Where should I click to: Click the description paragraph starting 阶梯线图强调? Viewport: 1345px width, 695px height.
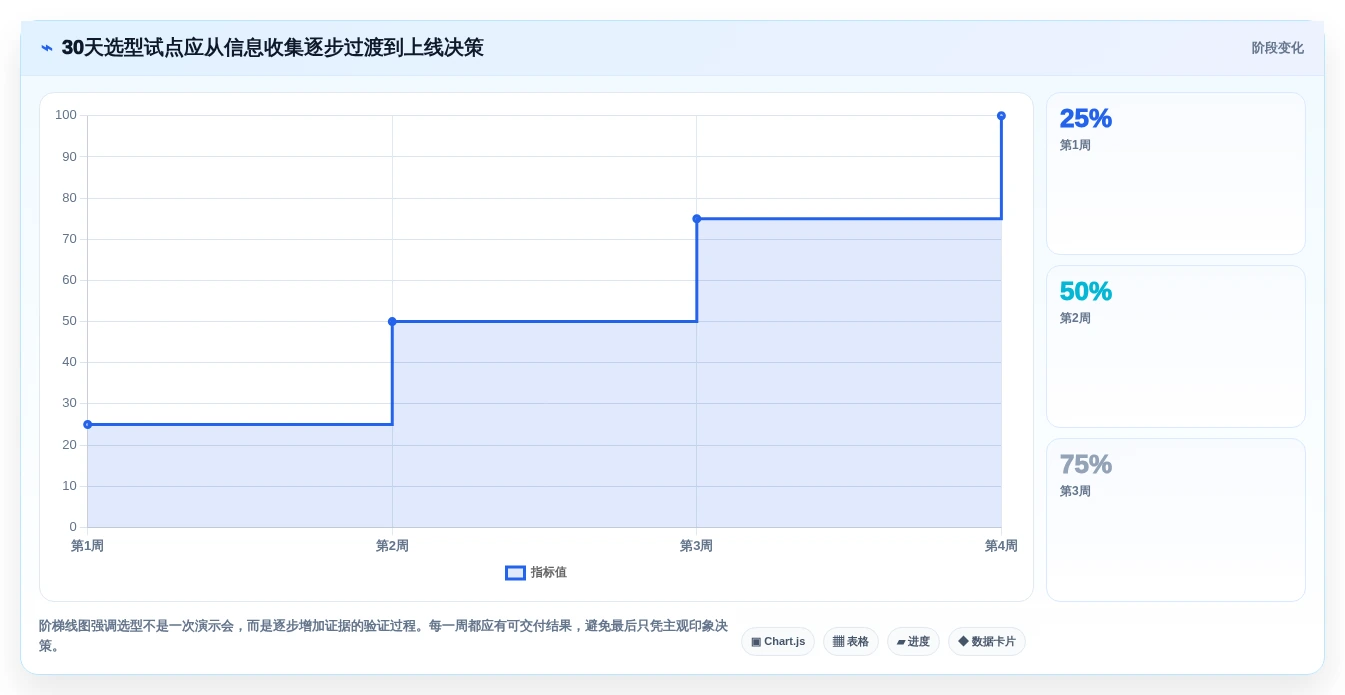(x=383, y=636)
